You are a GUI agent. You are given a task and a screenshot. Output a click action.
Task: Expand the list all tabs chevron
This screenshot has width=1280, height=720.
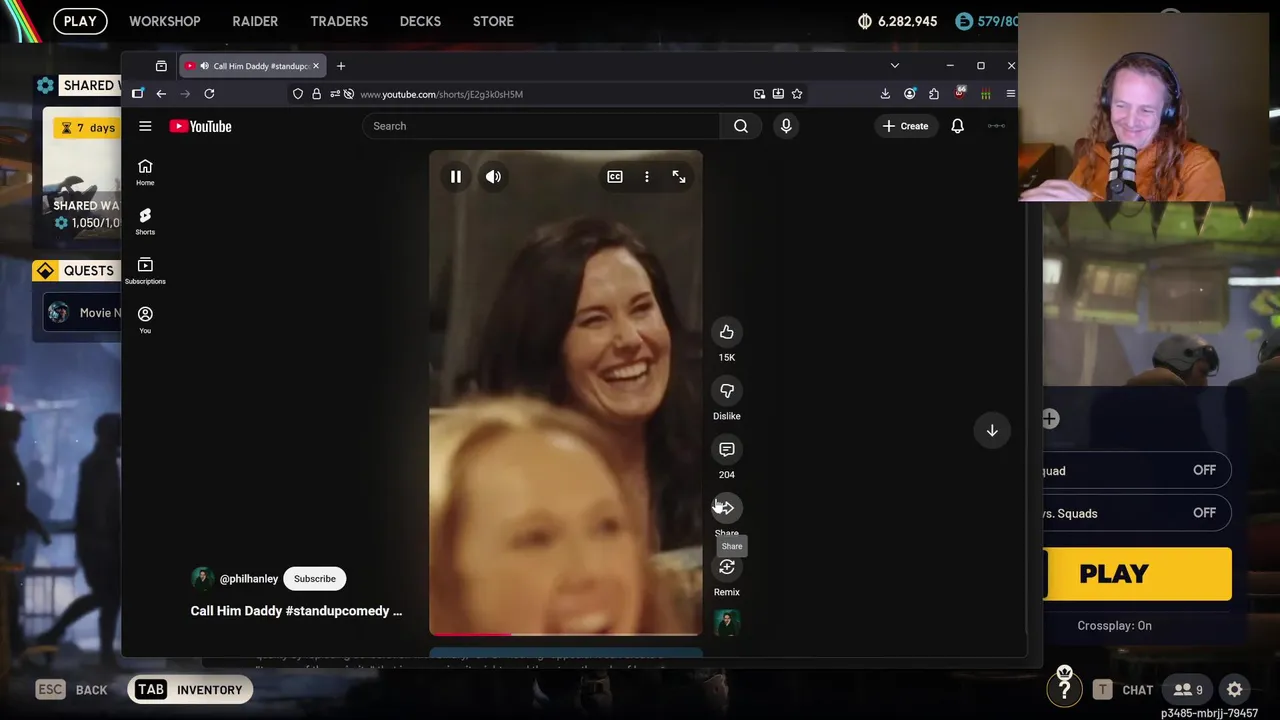(x=894, y=66)
